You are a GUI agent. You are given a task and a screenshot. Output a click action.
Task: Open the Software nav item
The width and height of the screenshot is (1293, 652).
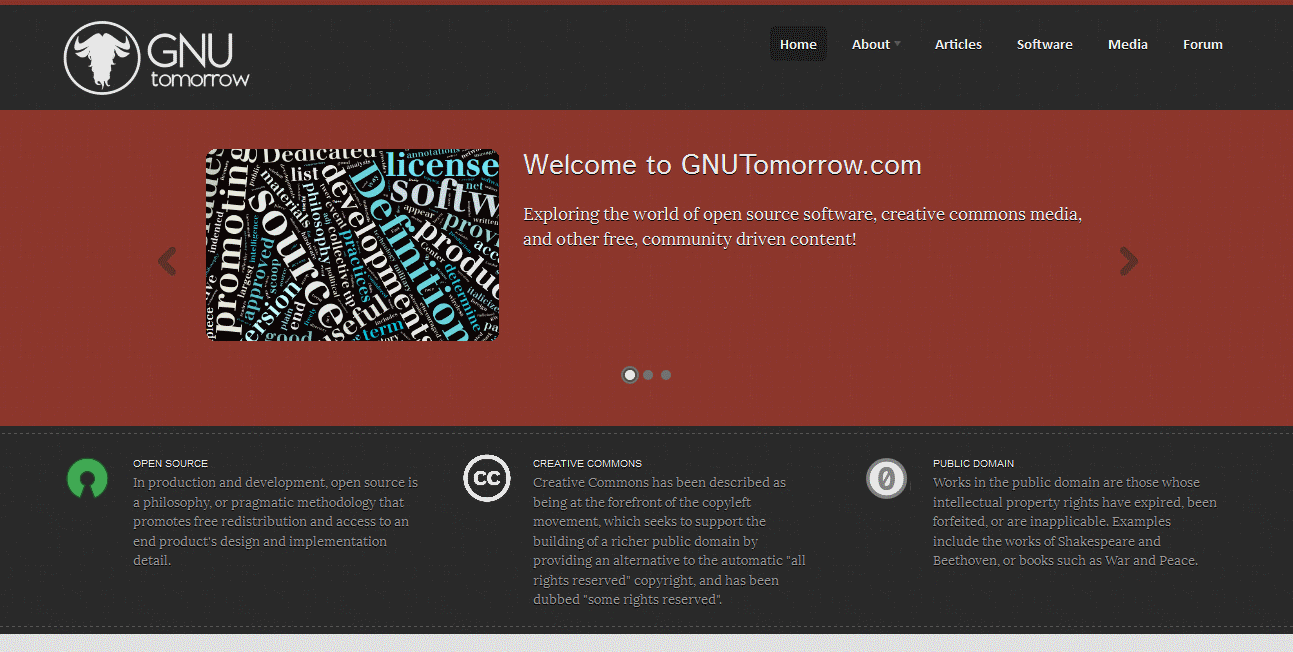(1044, 44)
